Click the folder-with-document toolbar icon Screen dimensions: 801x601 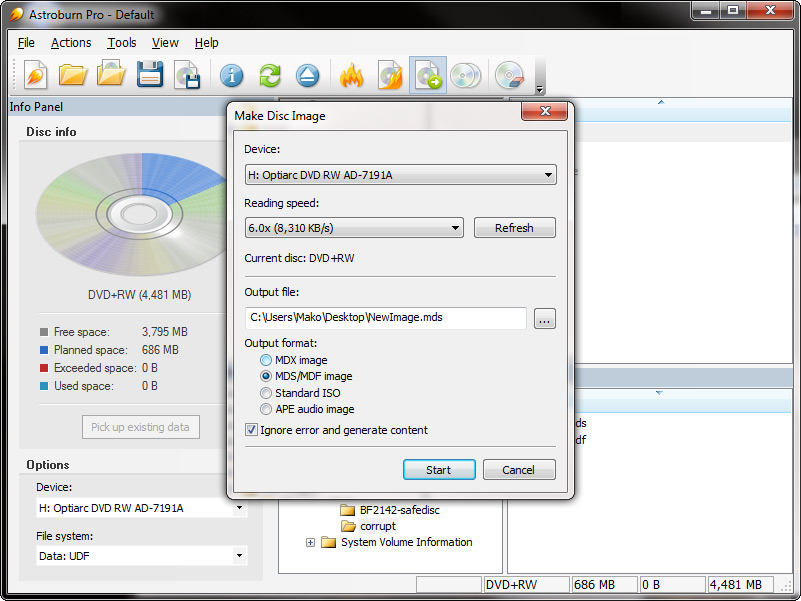[111, 75]
